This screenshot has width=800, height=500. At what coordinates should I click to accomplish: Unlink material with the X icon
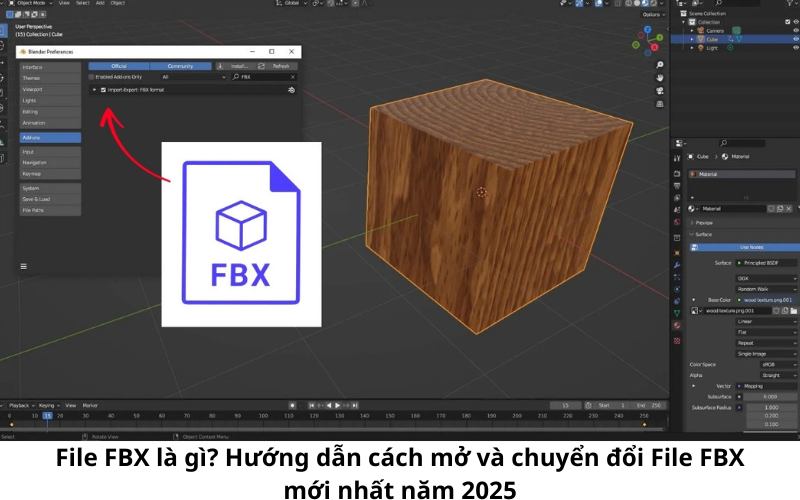tap(789, 209)
